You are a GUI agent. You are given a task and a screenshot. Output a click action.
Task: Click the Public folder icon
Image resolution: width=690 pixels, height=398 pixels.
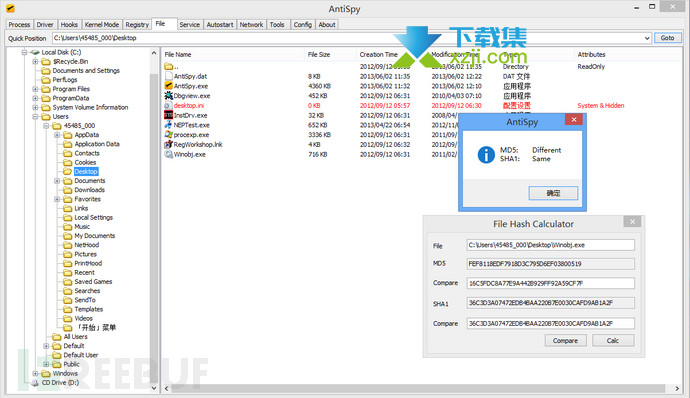pos(57,364)
